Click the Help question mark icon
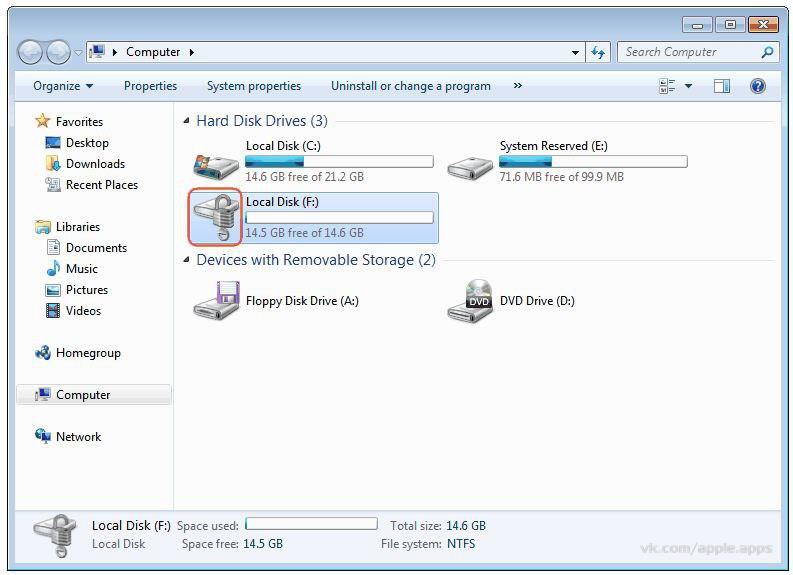Image resolution: width=793 pixels, height=575 pixels. coord(757,86)
